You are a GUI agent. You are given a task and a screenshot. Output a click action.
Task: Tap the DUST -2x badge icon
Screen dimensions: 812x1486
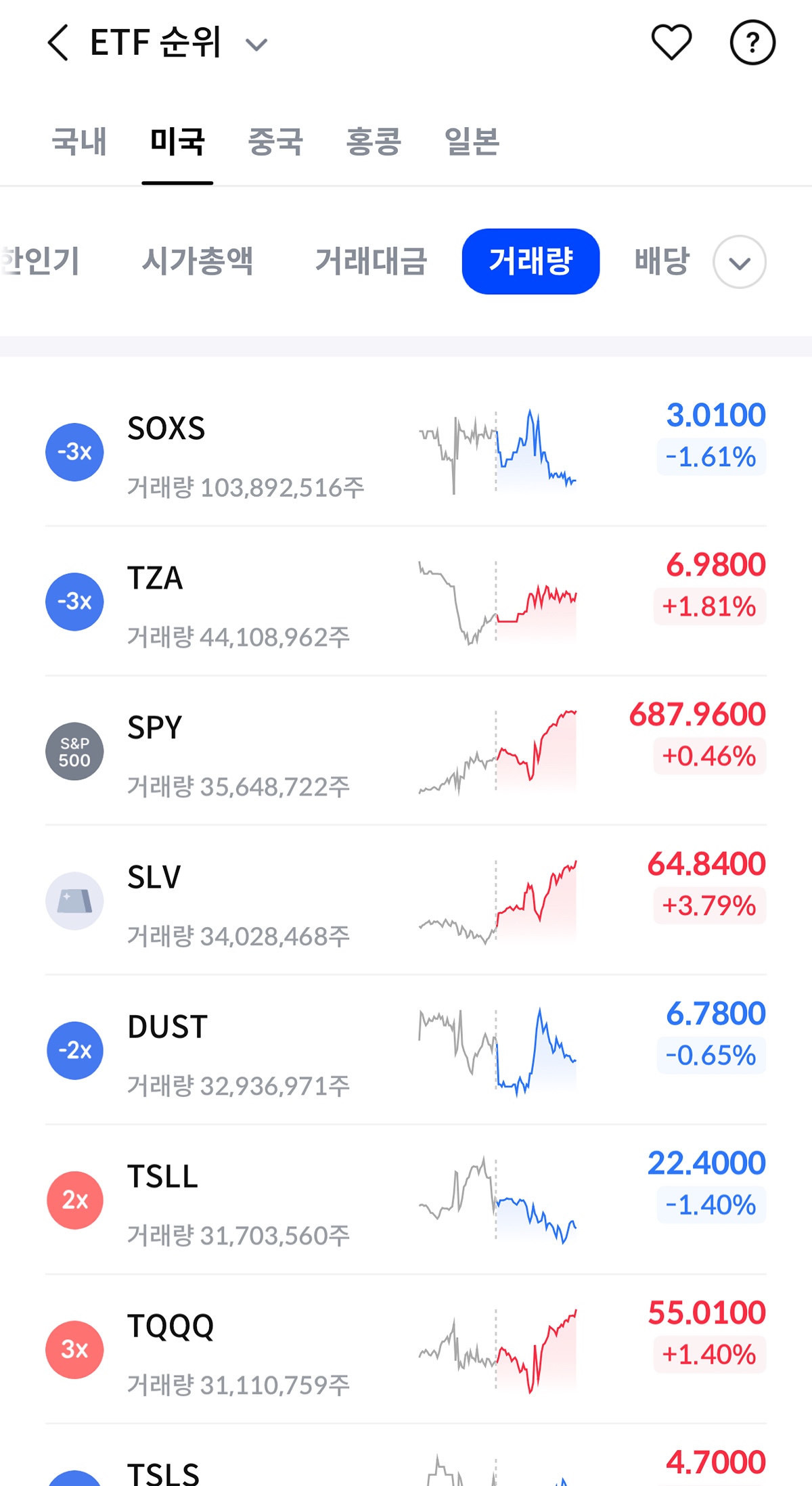click(x=74, y=1050)
